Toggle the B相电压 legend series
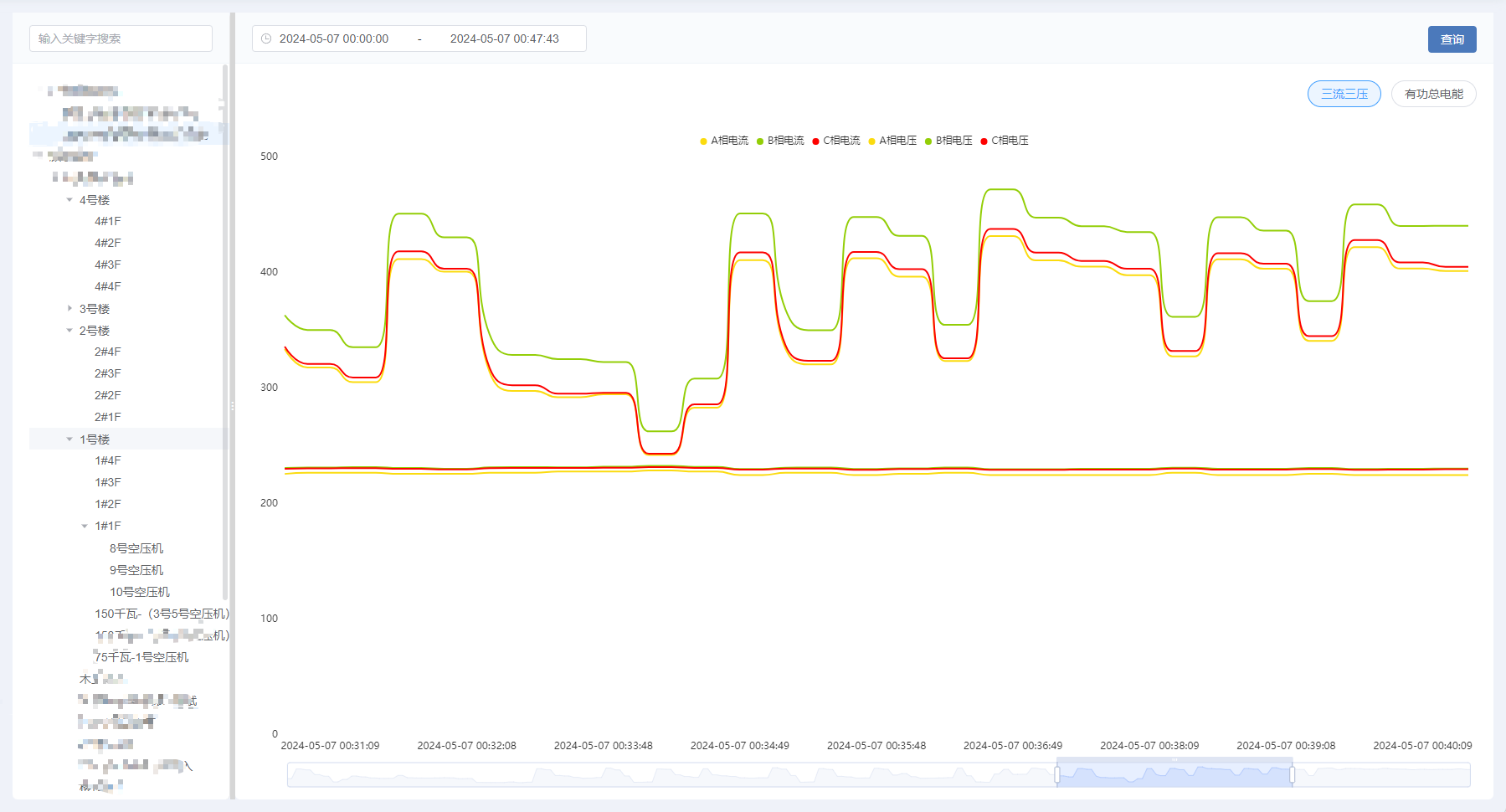The width and height of the screenshot is (1506, 812). click(x=948, y=141)
